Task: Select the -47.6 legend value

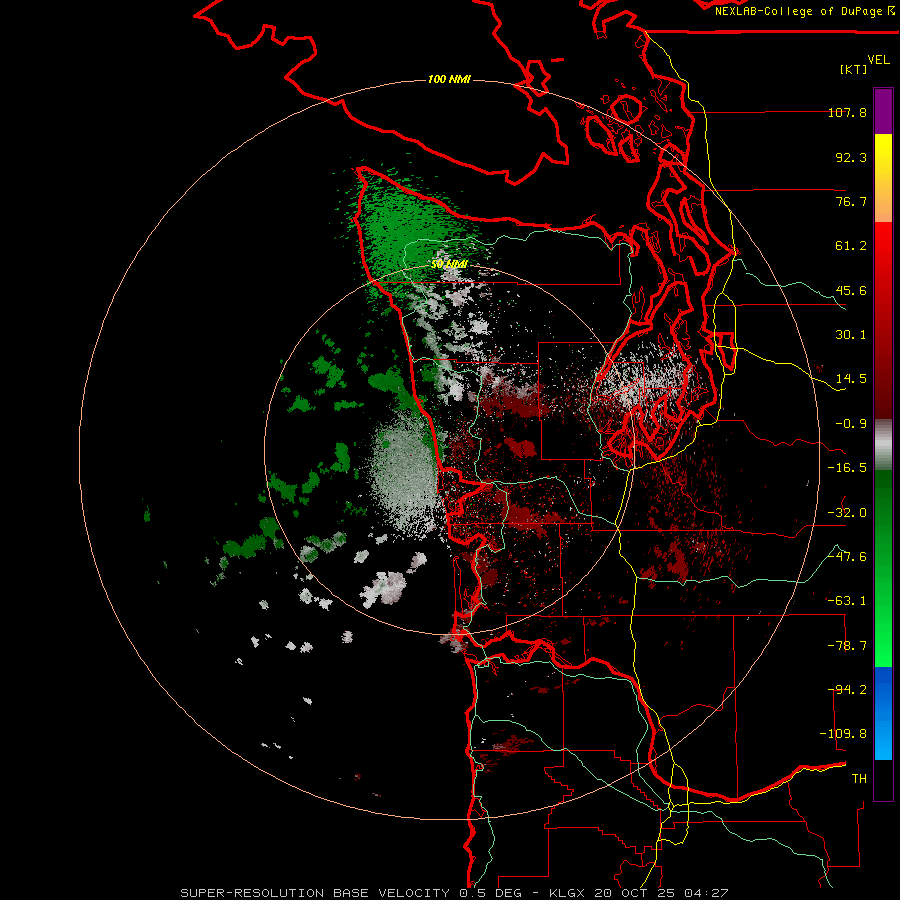Action: click(x=847, y=557)
